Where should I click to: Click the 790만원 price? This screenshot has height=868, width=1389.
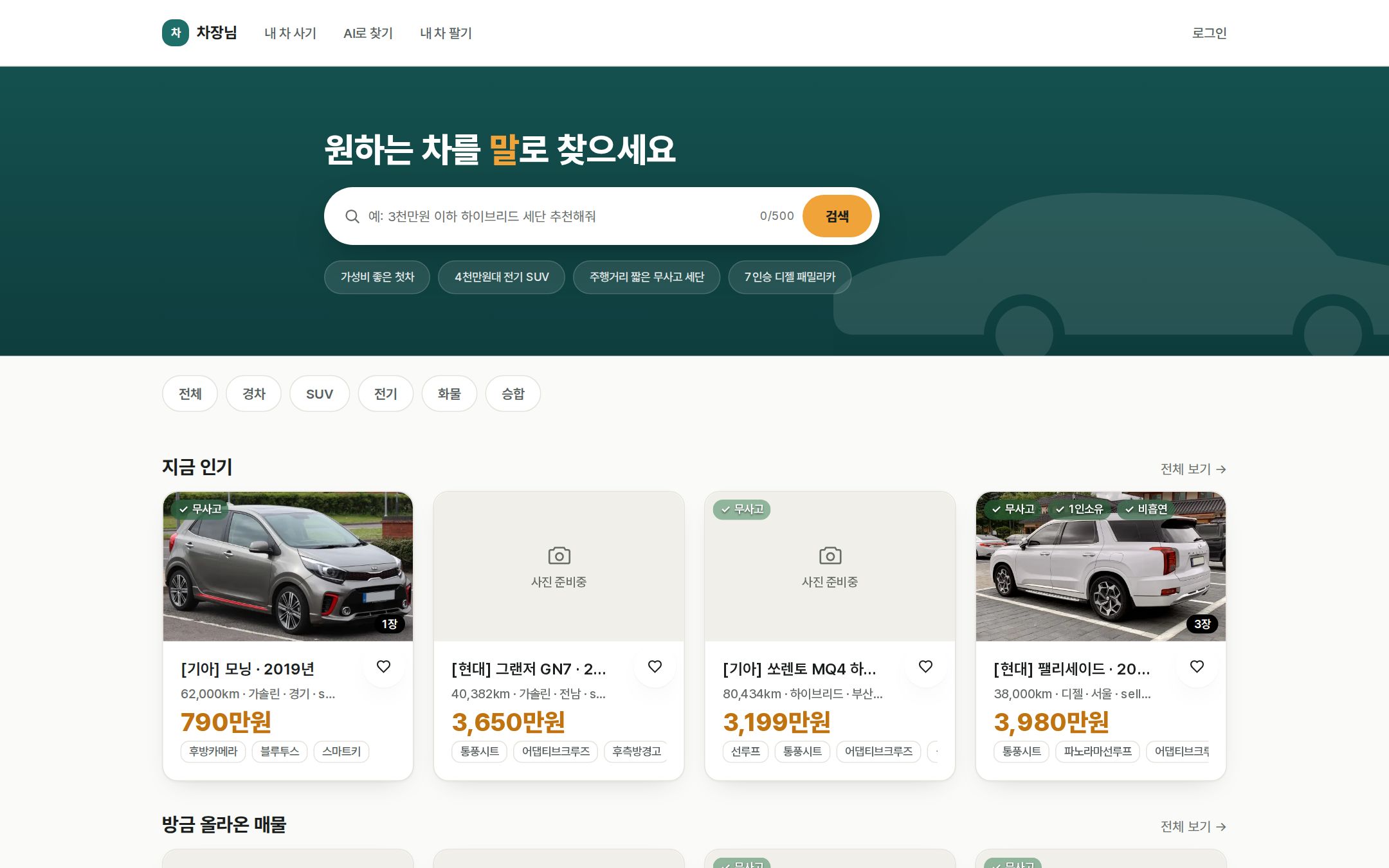(226, 722)
